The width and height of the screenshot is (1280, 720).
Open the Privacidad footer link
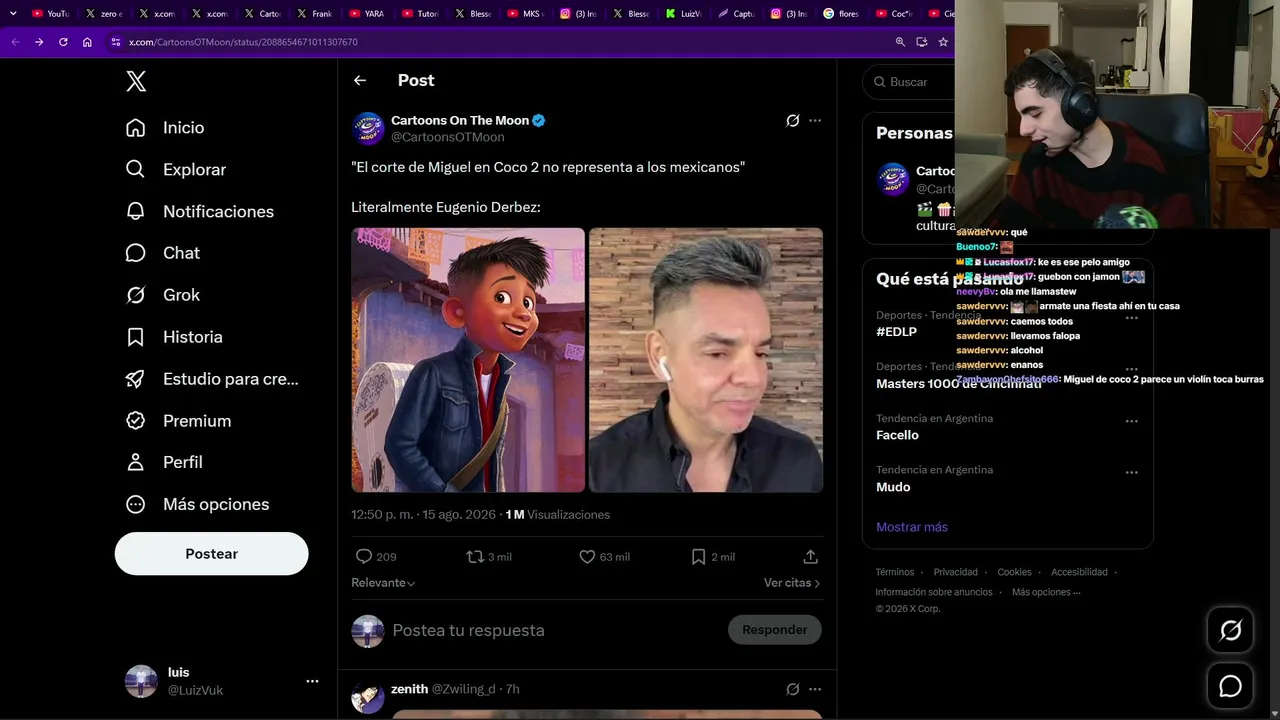(x=956, y=572)
